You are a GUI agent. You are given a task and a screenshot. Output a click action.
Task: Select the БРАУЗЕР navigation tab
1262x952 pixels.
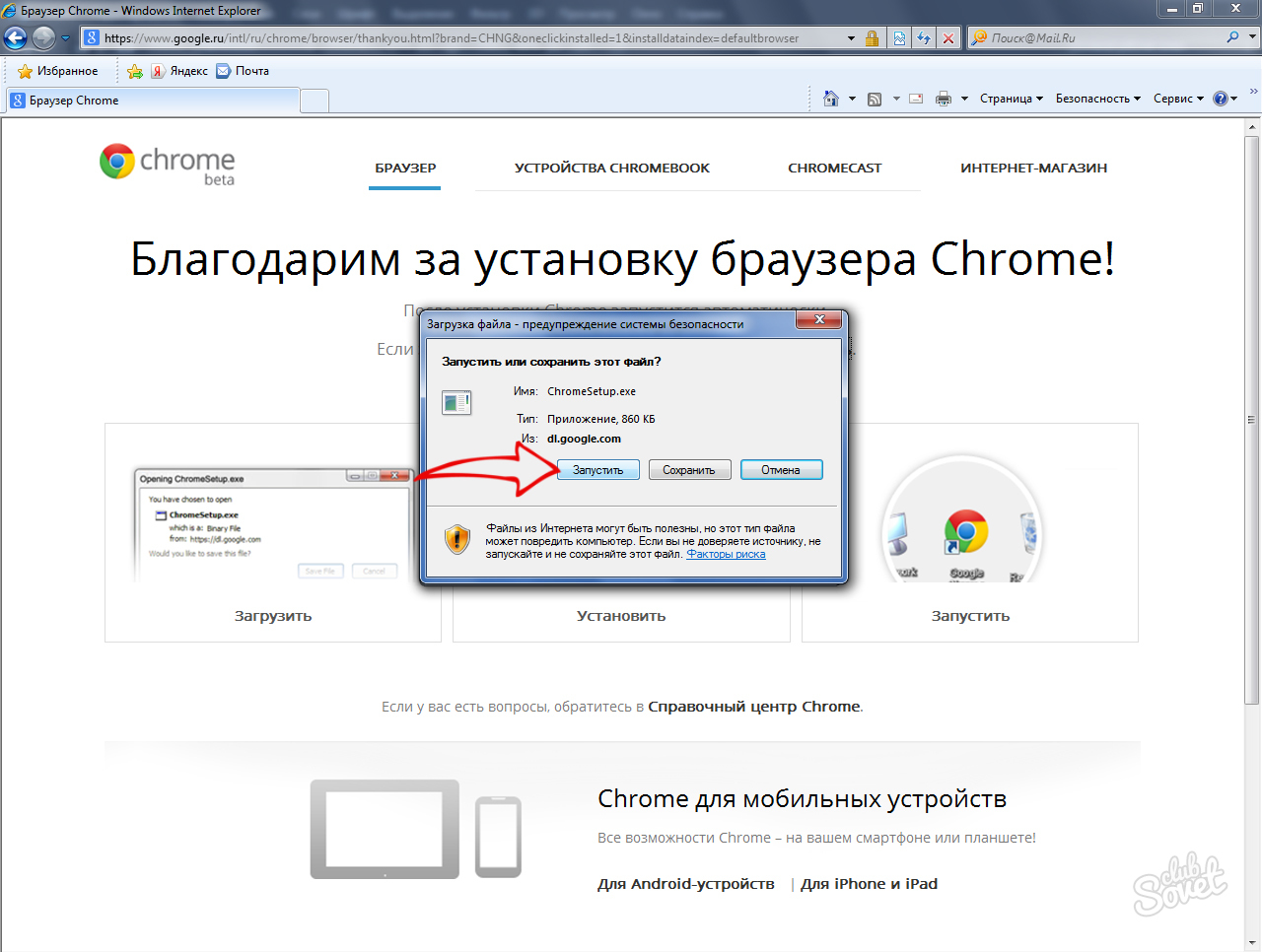point(405,168)
